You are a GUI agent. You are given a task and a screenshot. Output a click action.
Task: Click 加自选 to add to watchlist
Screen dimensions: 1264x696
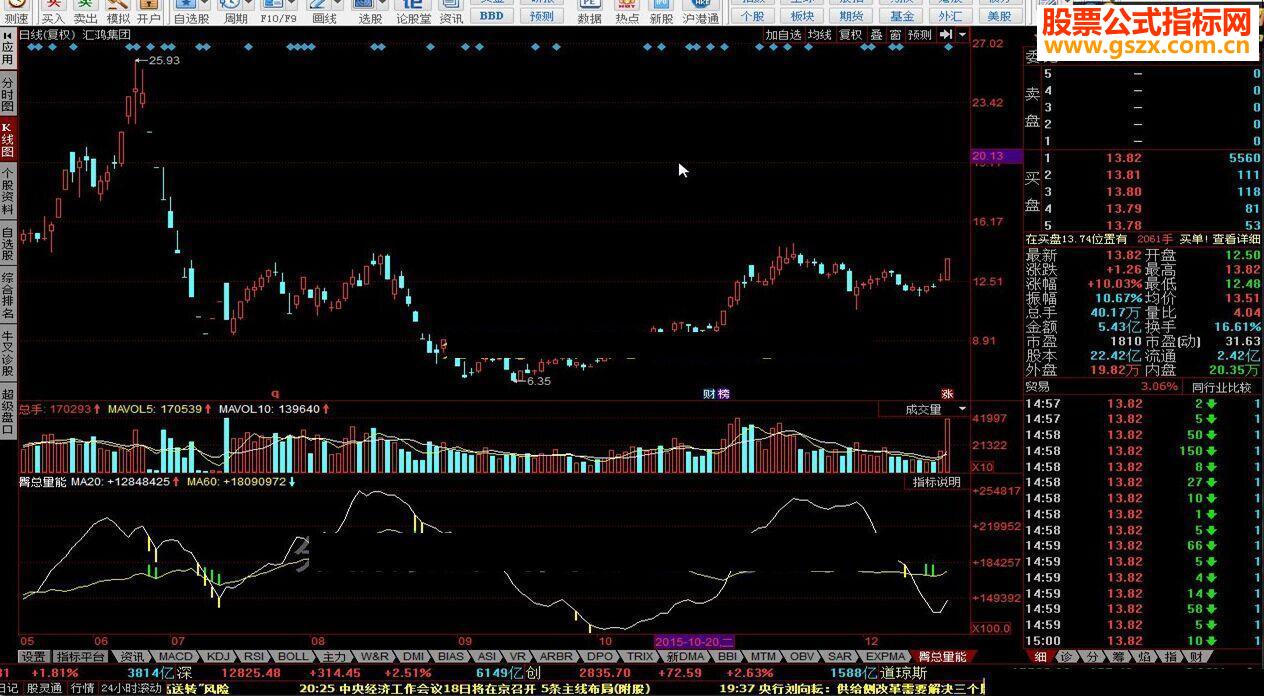[783, 34]
